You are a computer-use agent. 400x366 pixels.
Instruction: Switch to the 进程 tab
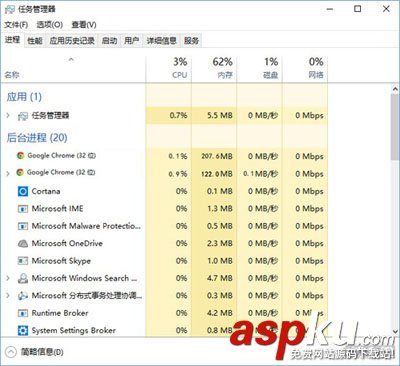click(x=12, y=40)
